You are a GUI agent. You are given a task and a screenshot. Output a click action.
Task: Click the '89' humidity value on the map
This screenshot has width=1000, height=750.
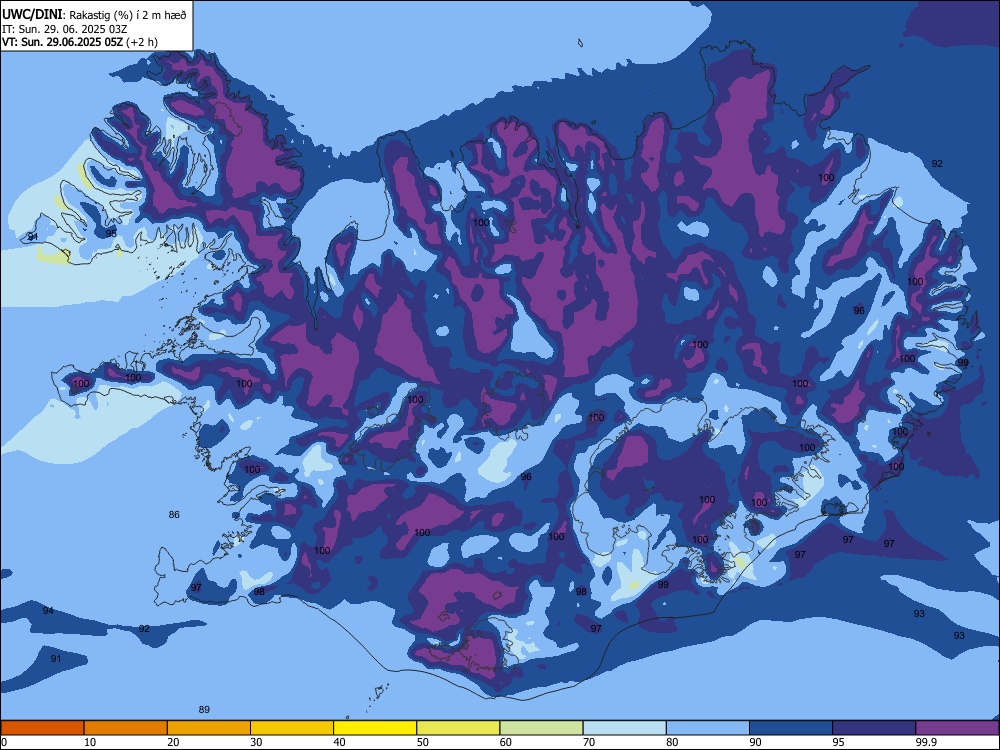coord(204,709)
